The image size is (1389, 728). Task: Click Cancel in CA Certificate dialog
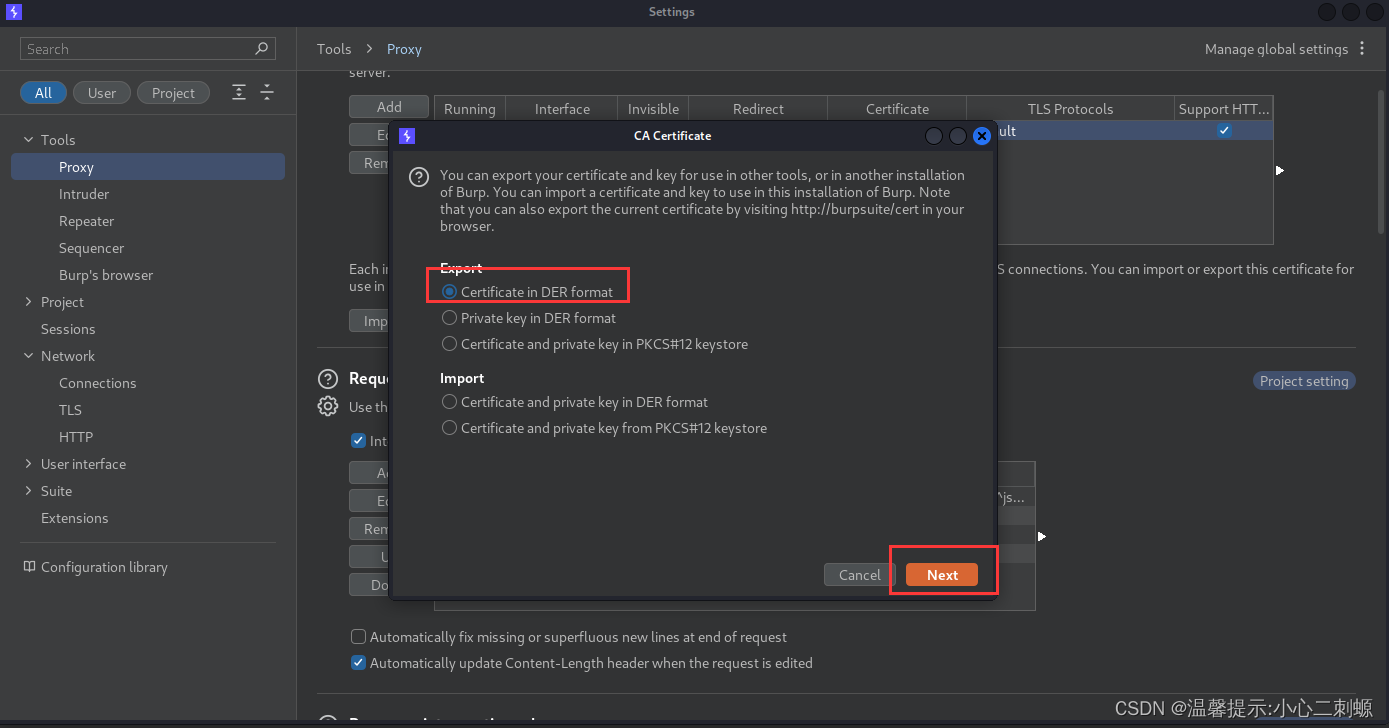pyautogui.click(x=860, y=575)
